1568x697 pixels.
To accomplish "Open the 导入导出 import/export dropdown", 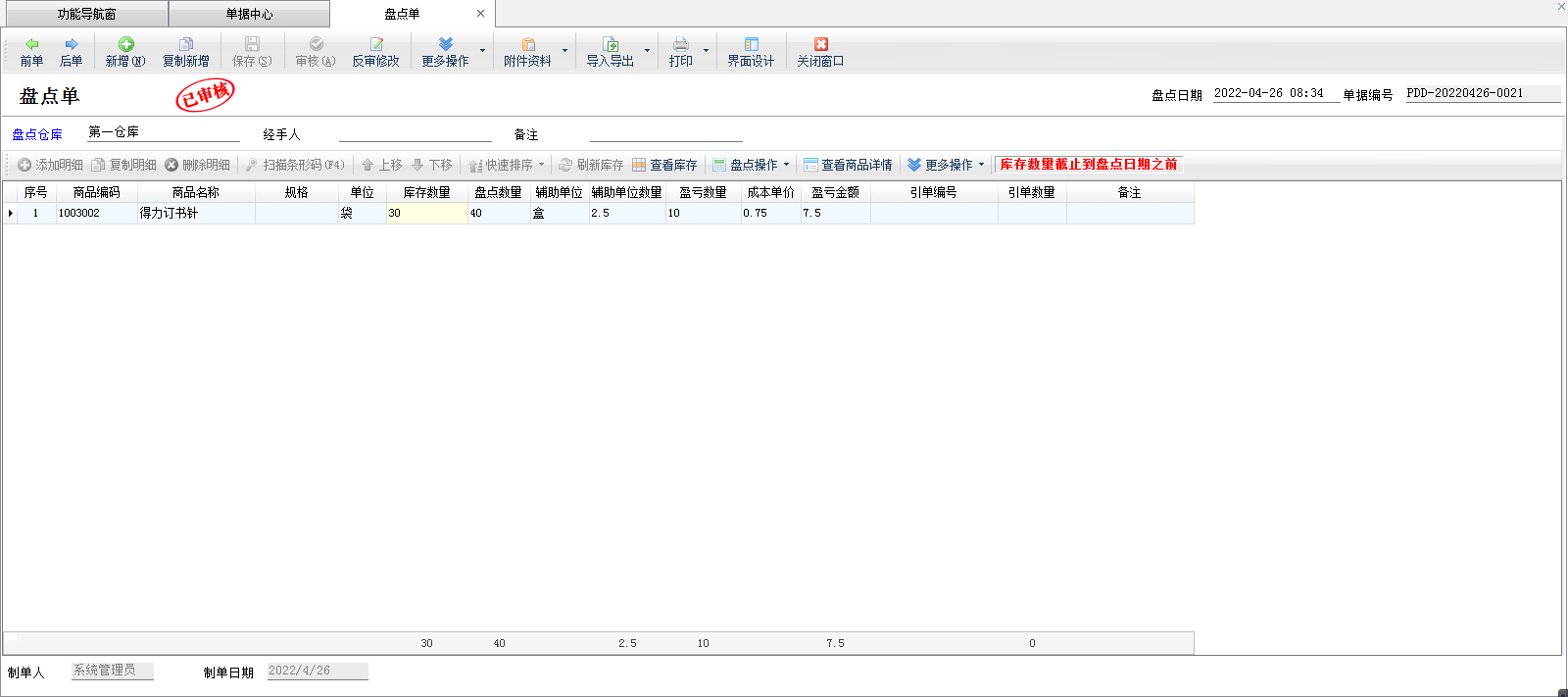I will tap(647, 51).
